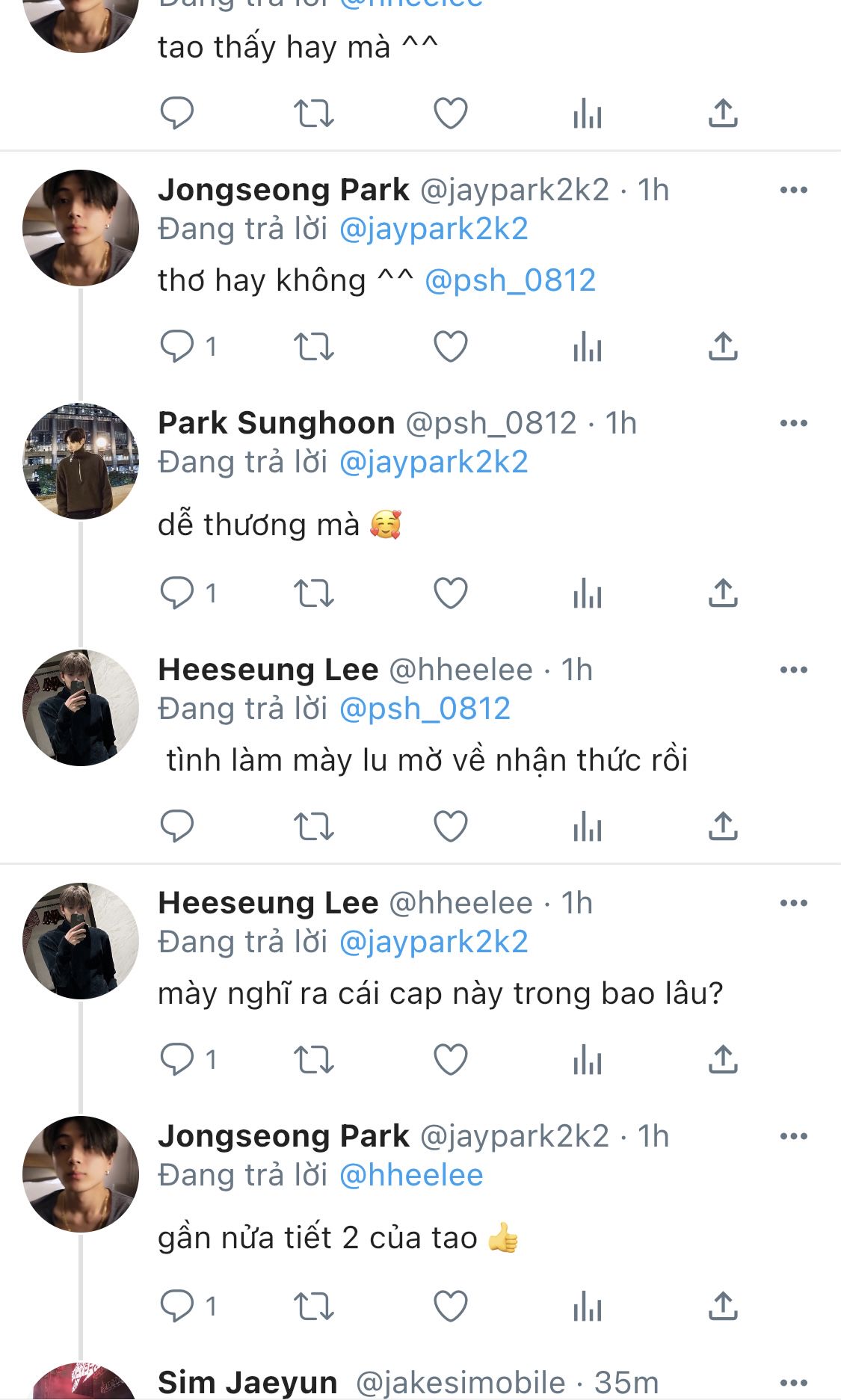Open Sim Jaeyun's profile name
This screenshot has height=1400, width=841.
(x=247, y=1383)
